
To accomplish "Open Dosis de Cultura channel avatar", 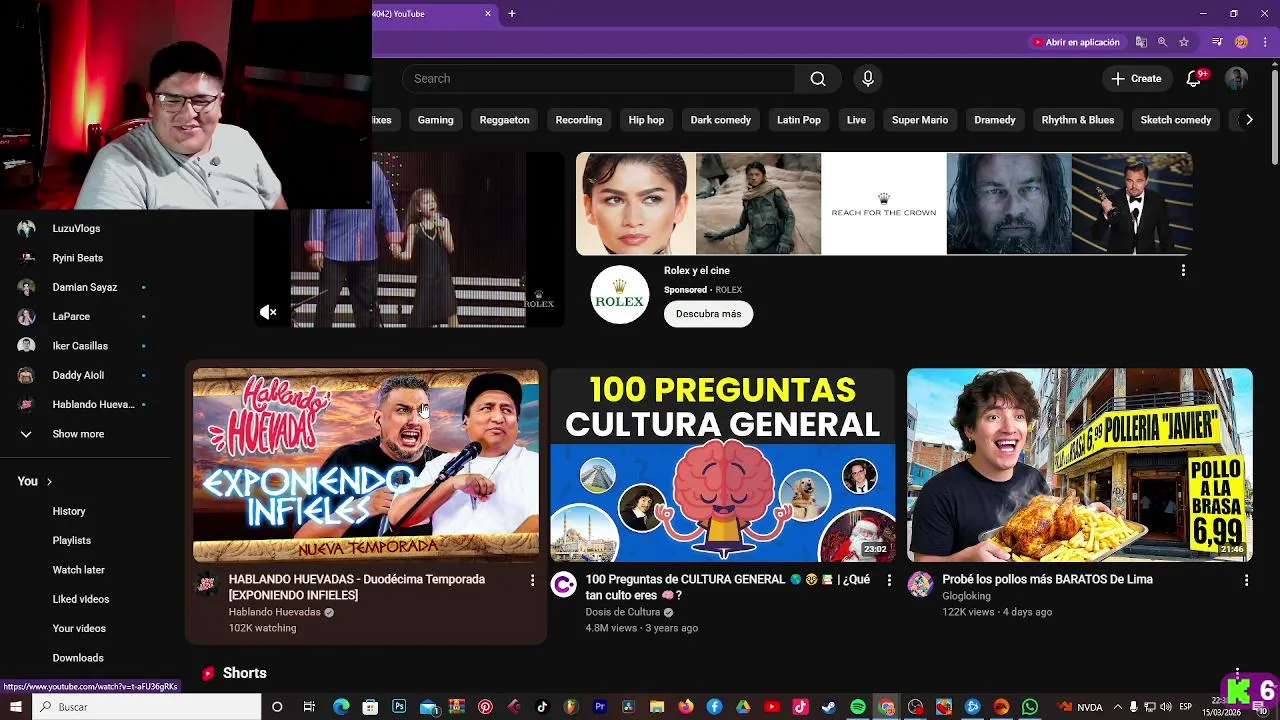I will [564, 585].
